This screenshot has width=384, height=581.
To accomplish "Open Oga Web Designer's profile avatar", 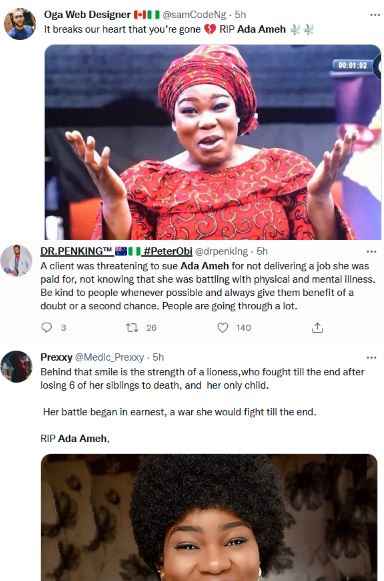I will tap(20, 24).
